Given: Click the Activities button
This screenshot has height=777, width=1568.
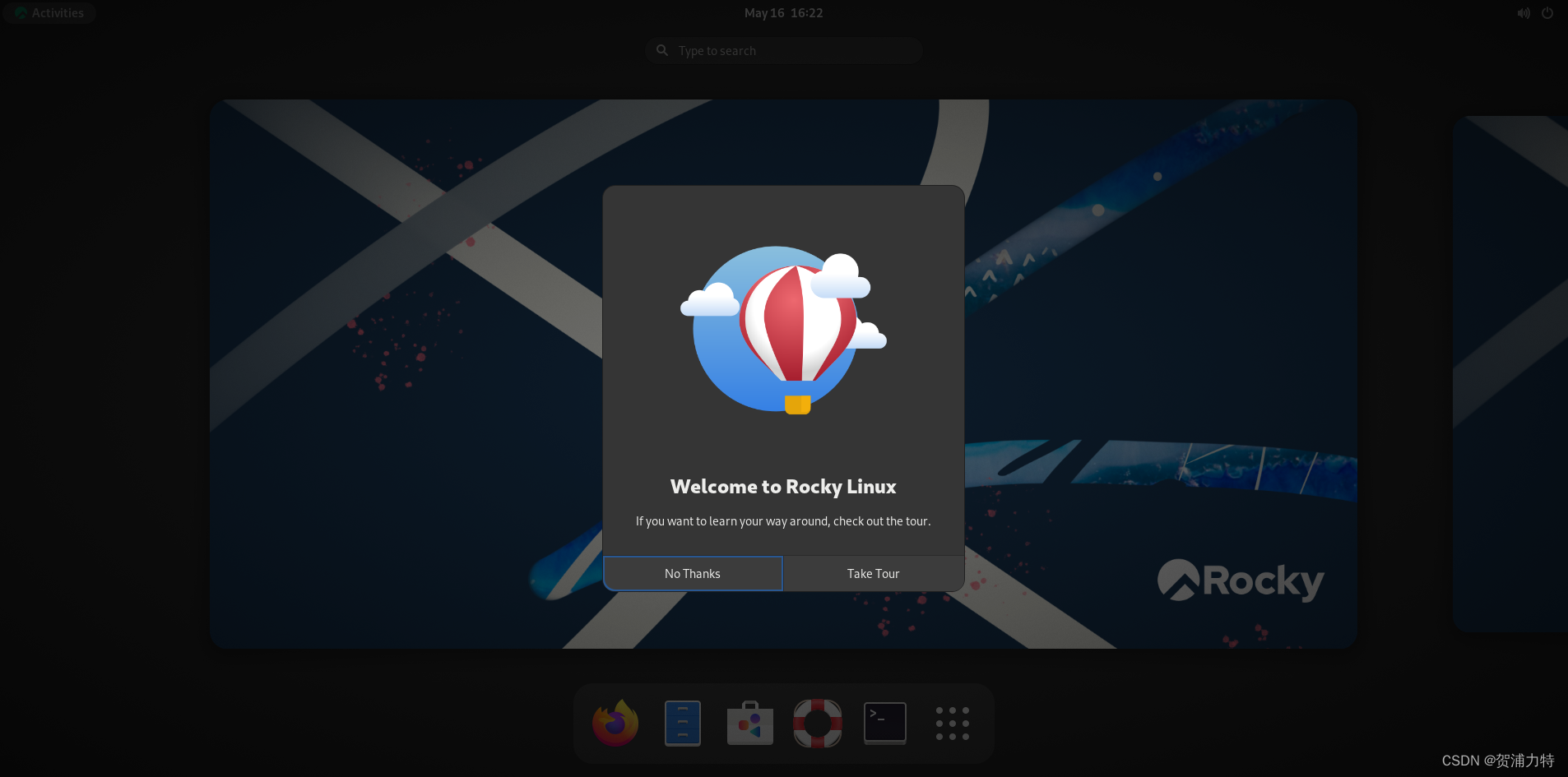Looking at the screenshot, I should tap(49, 13).
